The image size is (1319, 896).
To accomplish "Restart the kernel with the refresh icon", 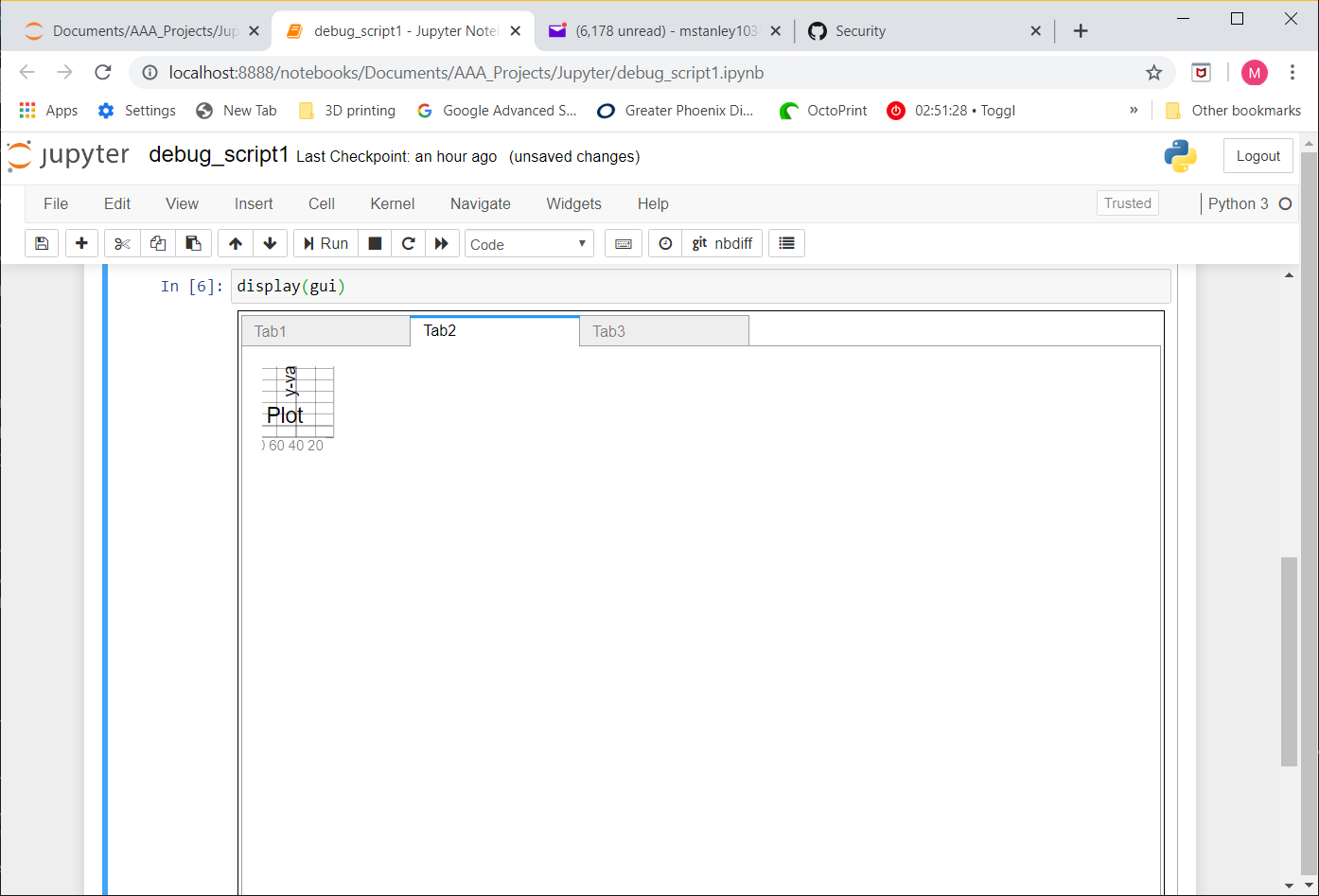I will coord(408,243).
